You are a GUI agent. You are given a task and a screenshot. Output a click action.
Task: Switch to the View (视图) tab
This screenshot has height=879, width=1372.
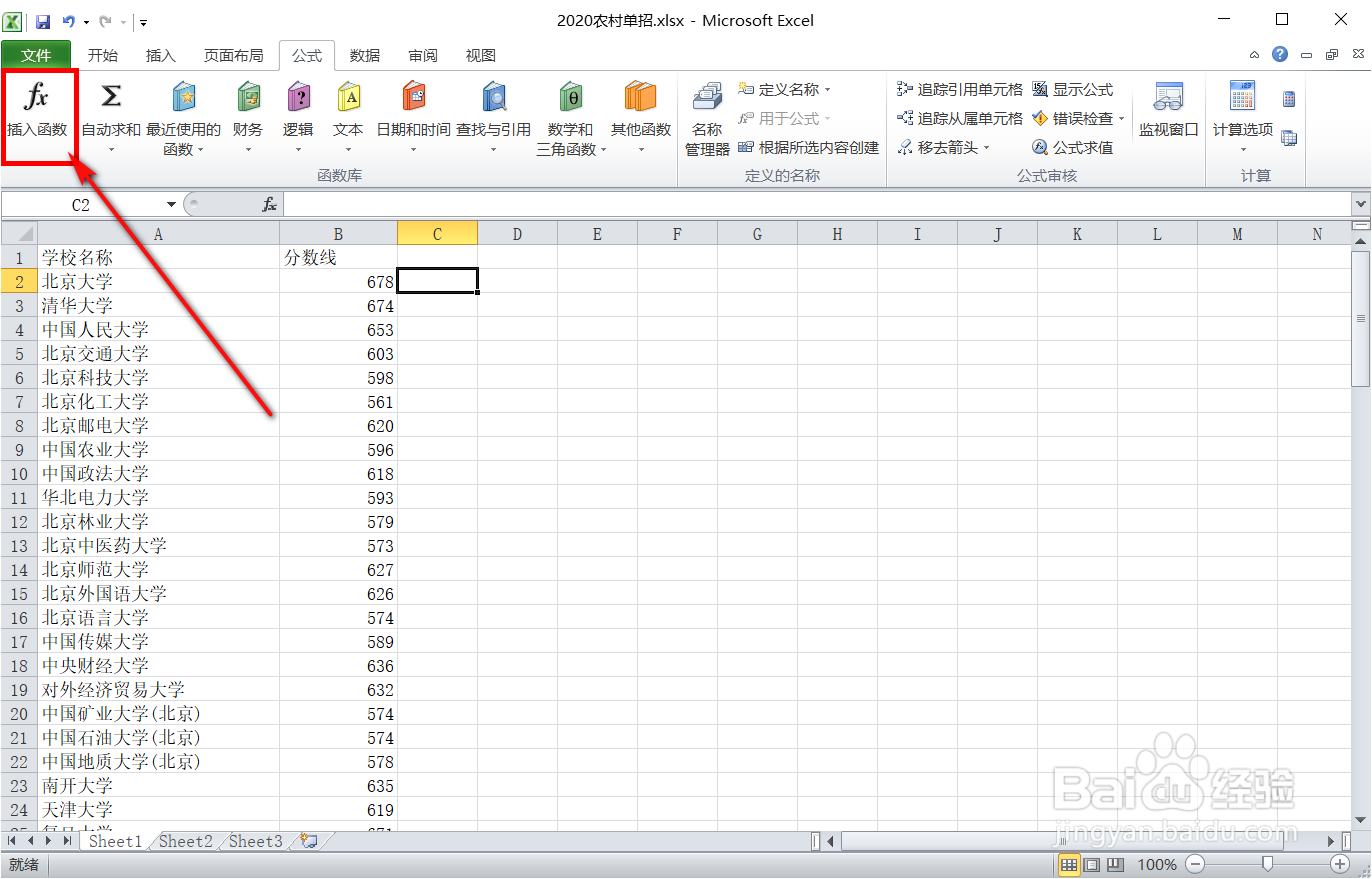pos(481,56)
